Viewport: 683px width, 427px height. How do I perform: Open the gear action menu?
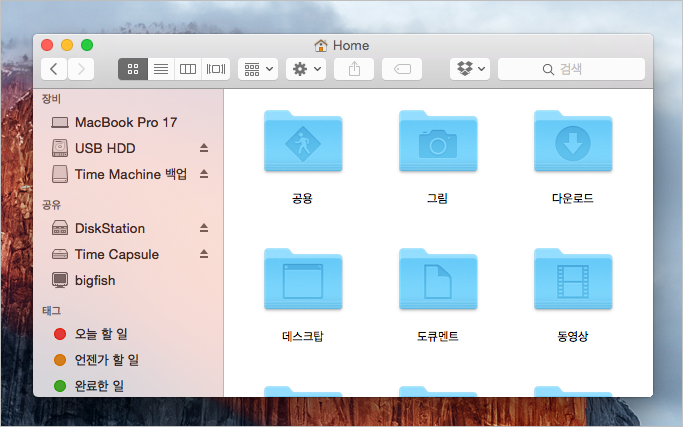306,69
